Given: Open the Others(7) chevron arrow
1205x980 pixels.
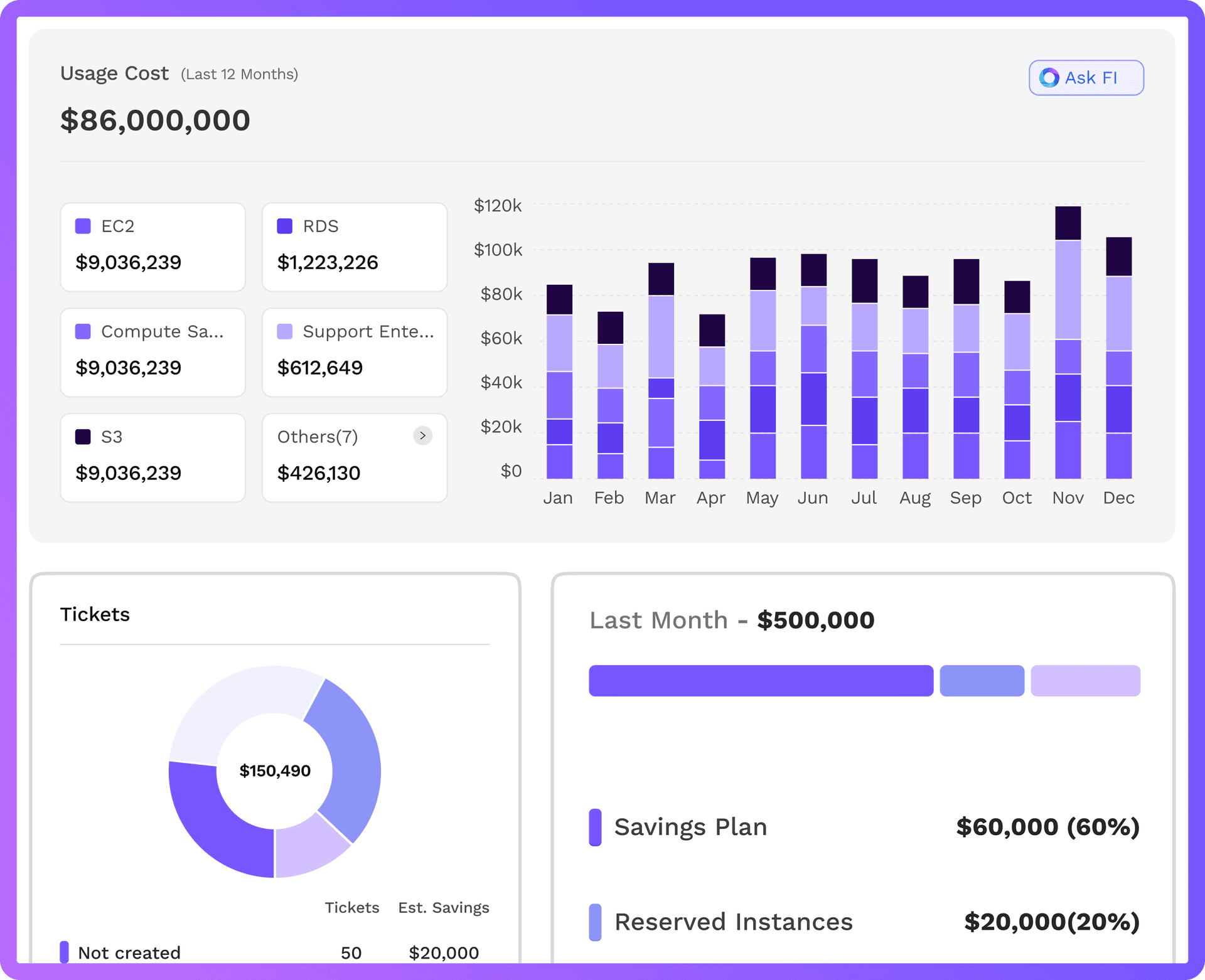Looking at the screenshot, I should tap(423, 435).
